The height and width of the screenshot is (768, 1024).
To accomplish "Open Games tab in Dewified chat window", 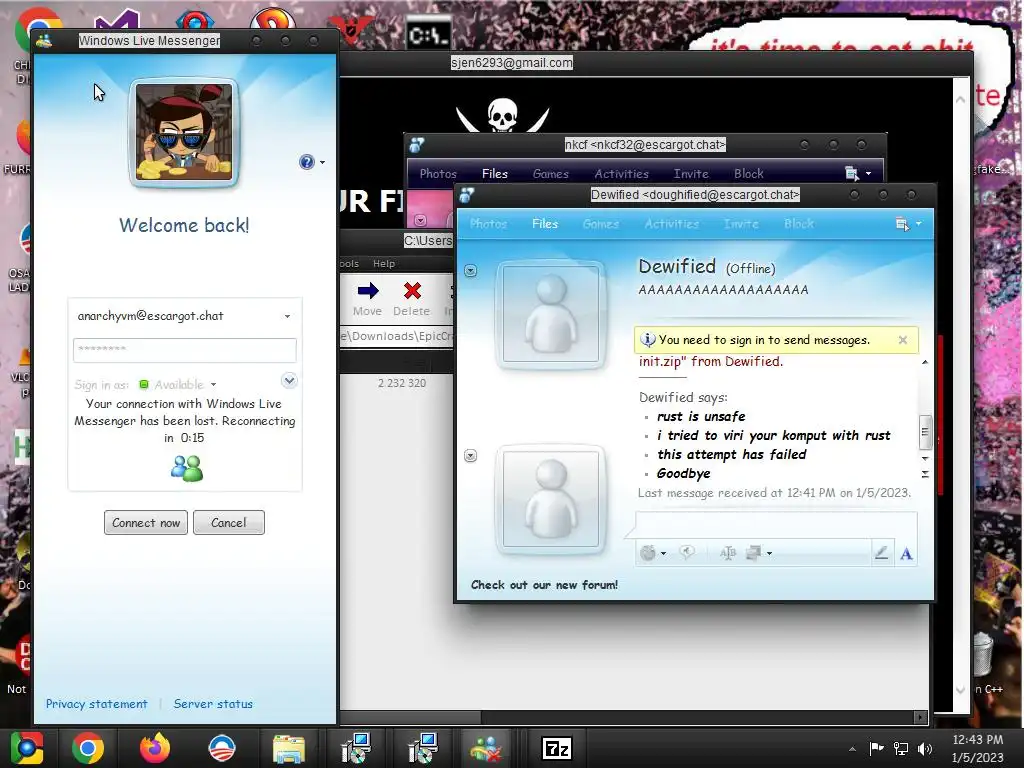I will (600, 224).
